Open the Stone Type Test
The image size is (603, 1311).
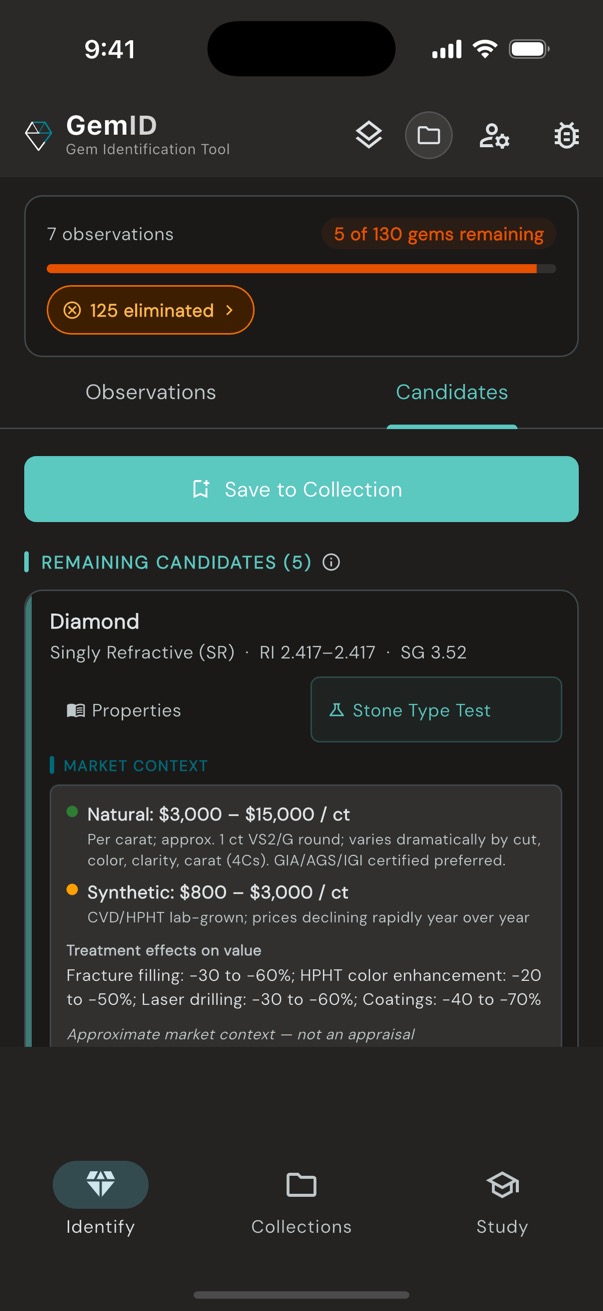435,710
